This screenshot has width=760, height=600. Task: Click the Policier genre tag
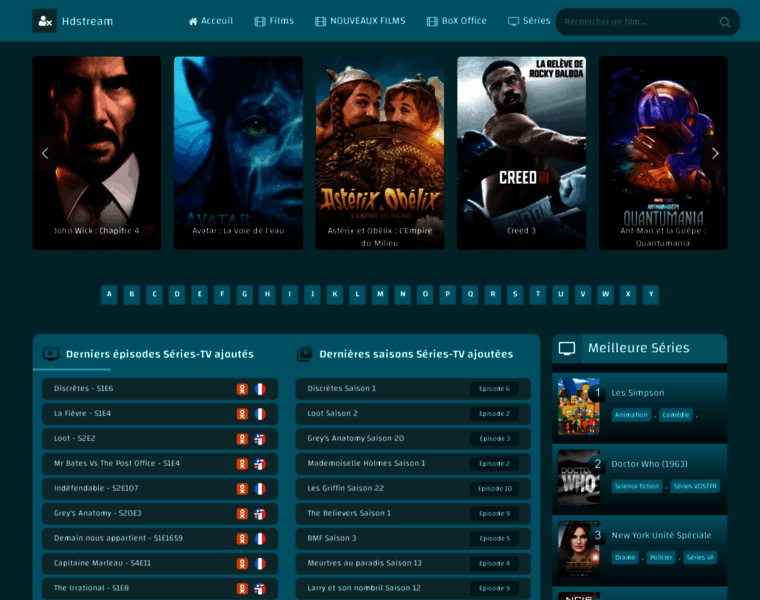pyautogui.click(x=661, y=557)
